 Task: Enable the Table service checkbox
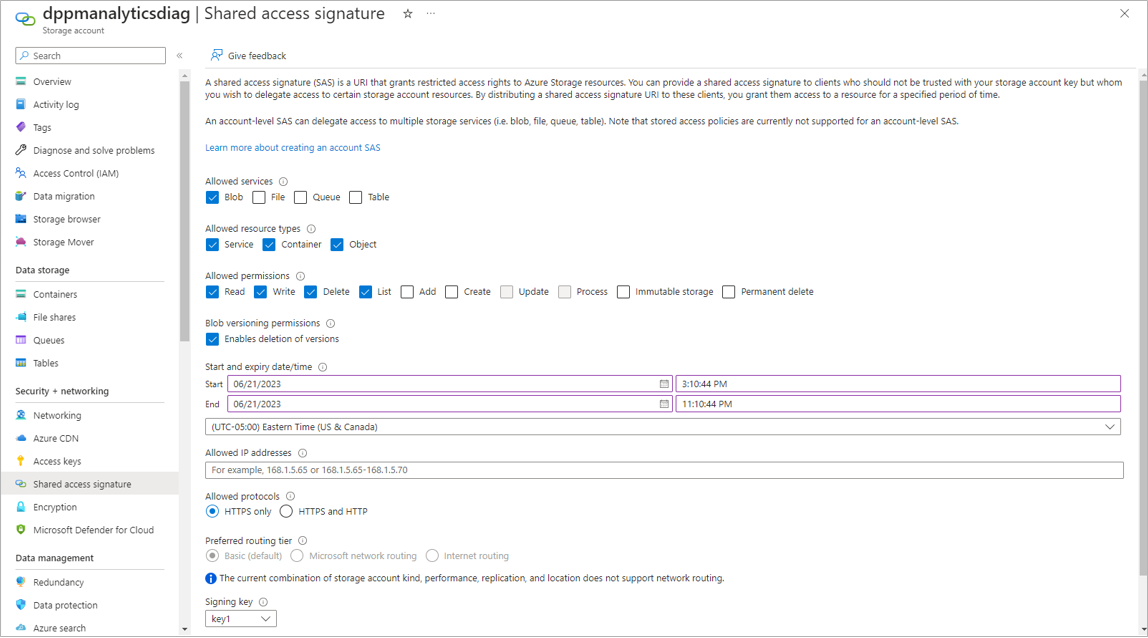[x=356, y=197]
